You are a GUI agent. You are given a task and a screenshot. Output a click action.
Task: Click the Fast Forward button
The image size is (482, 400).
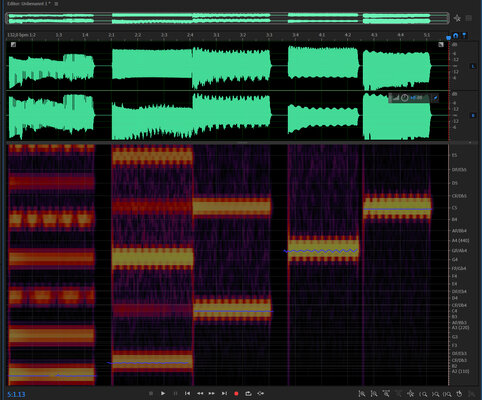pyautogui.click(x=212, y=394)
